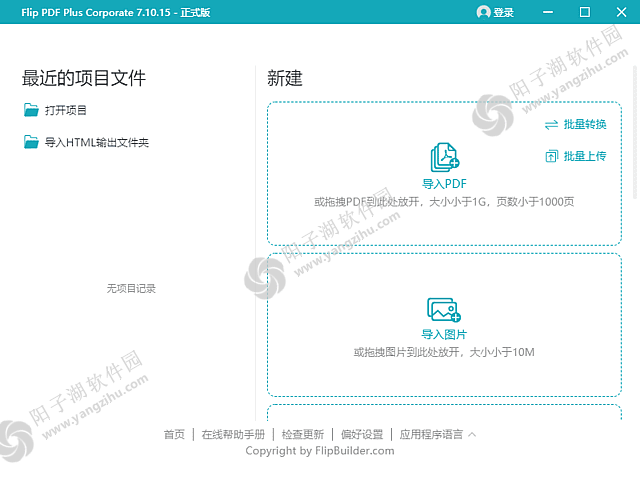
Task: Close the Flip PDF Plus window
Action: (x=621, y=12)
